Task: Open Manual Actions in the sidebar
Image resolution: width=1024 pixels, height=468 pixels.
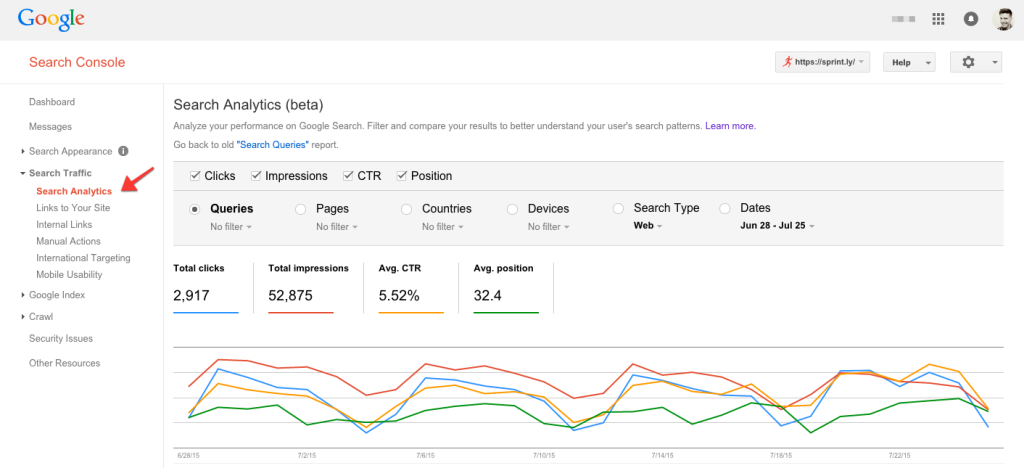Action: pyautogui.click(x=69, y=241)
